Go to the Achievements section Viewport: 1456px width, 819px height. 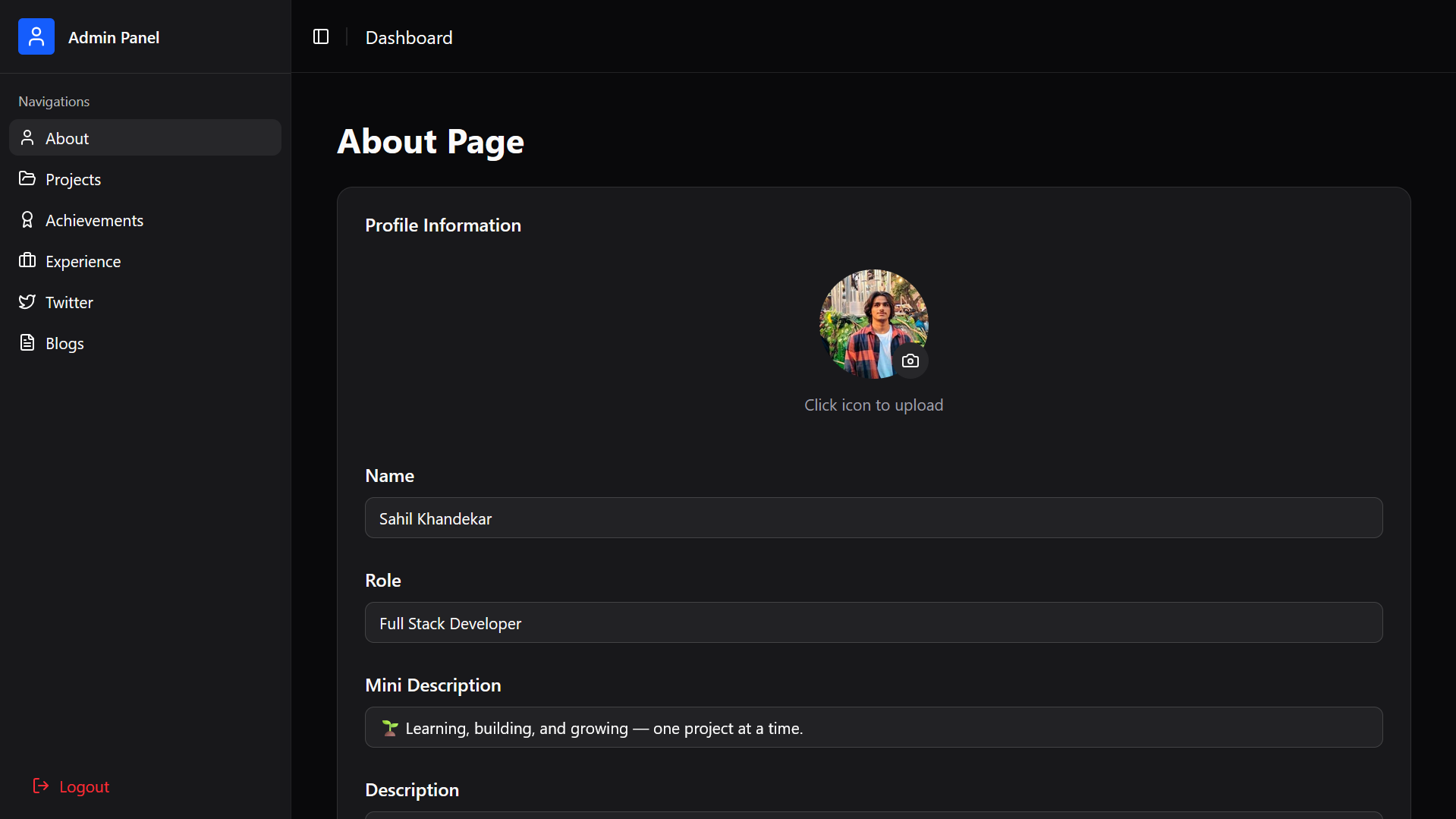pos(94,220)
